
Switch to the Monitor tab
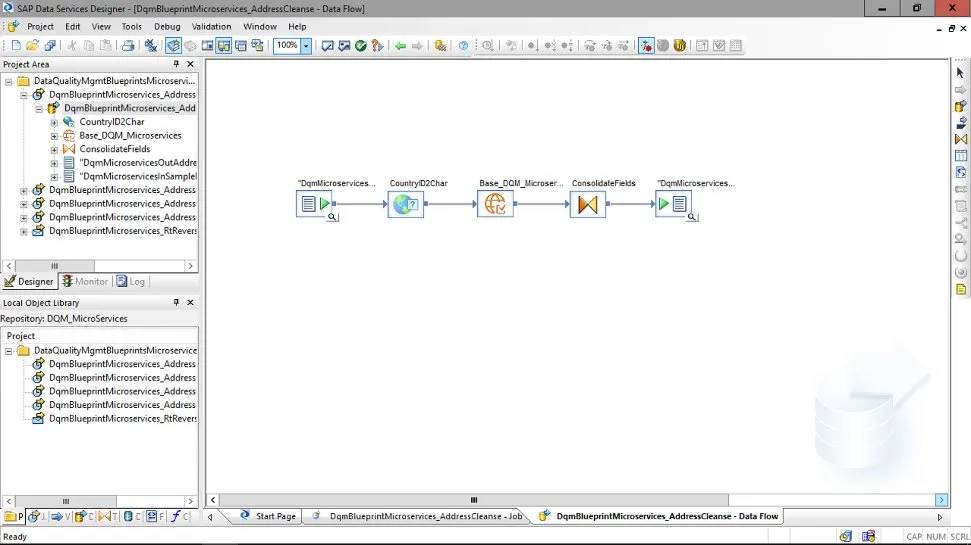[85, 282]
